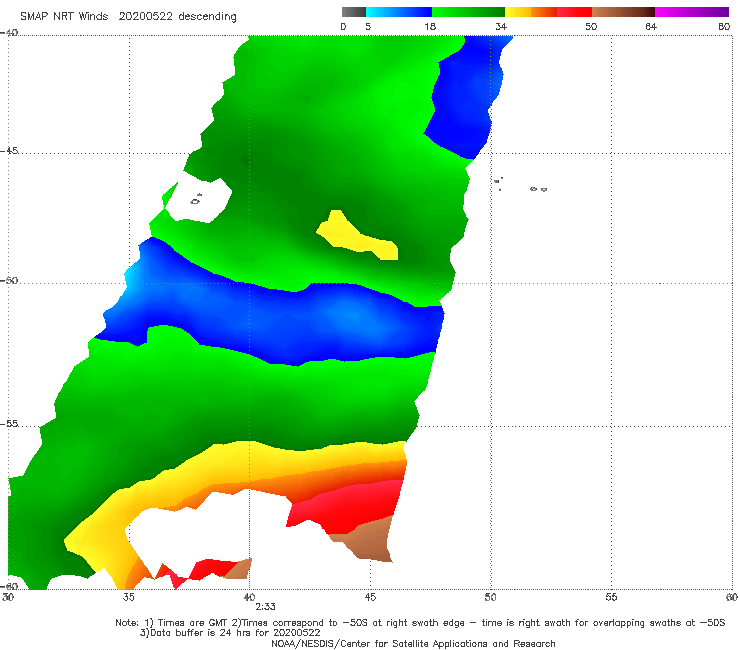Image resolution: width=740 pixels, height=650 pixels.
Task: Click the '34' label under the color bar
Action: pyautogui.click(x=501, y=27)
